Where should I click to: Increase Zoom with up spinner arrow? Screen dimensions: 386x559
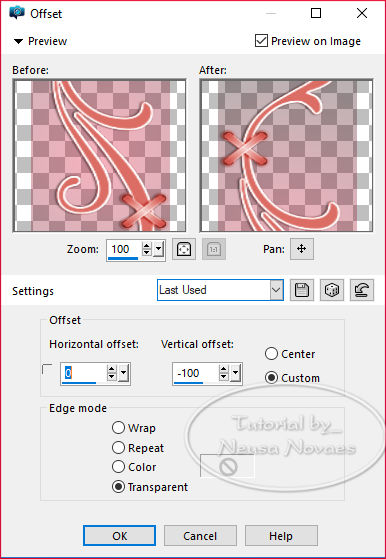[x=146, y=246]
